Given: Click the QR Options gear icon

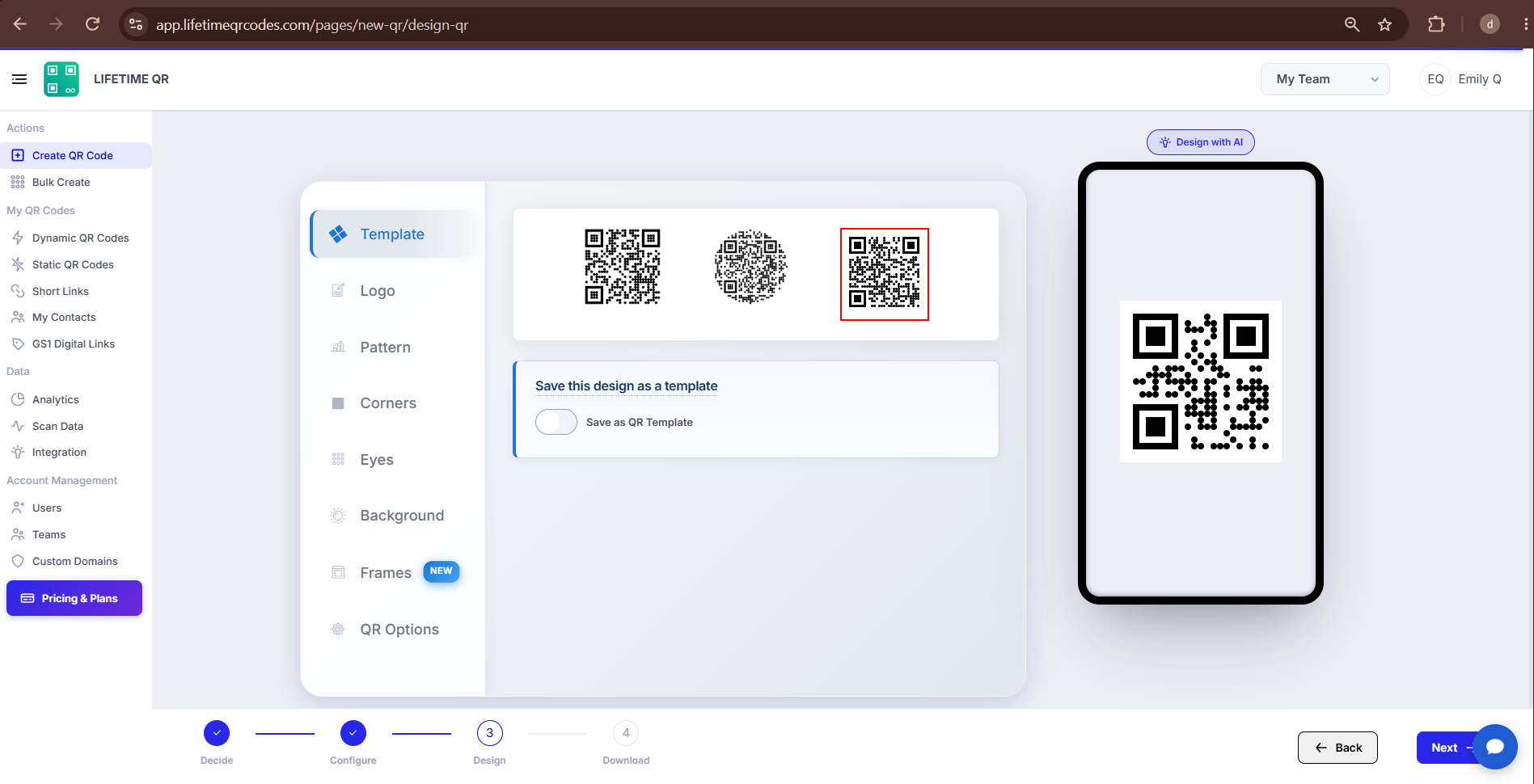Looking at the screenshot, I should (x=339, y=629).
